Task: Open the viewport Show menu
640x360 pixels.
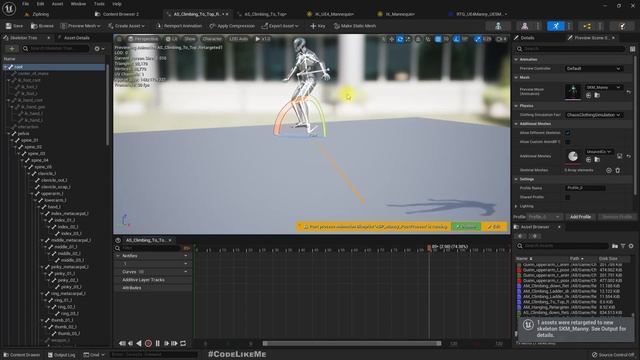Action: [x=190, y=39]
